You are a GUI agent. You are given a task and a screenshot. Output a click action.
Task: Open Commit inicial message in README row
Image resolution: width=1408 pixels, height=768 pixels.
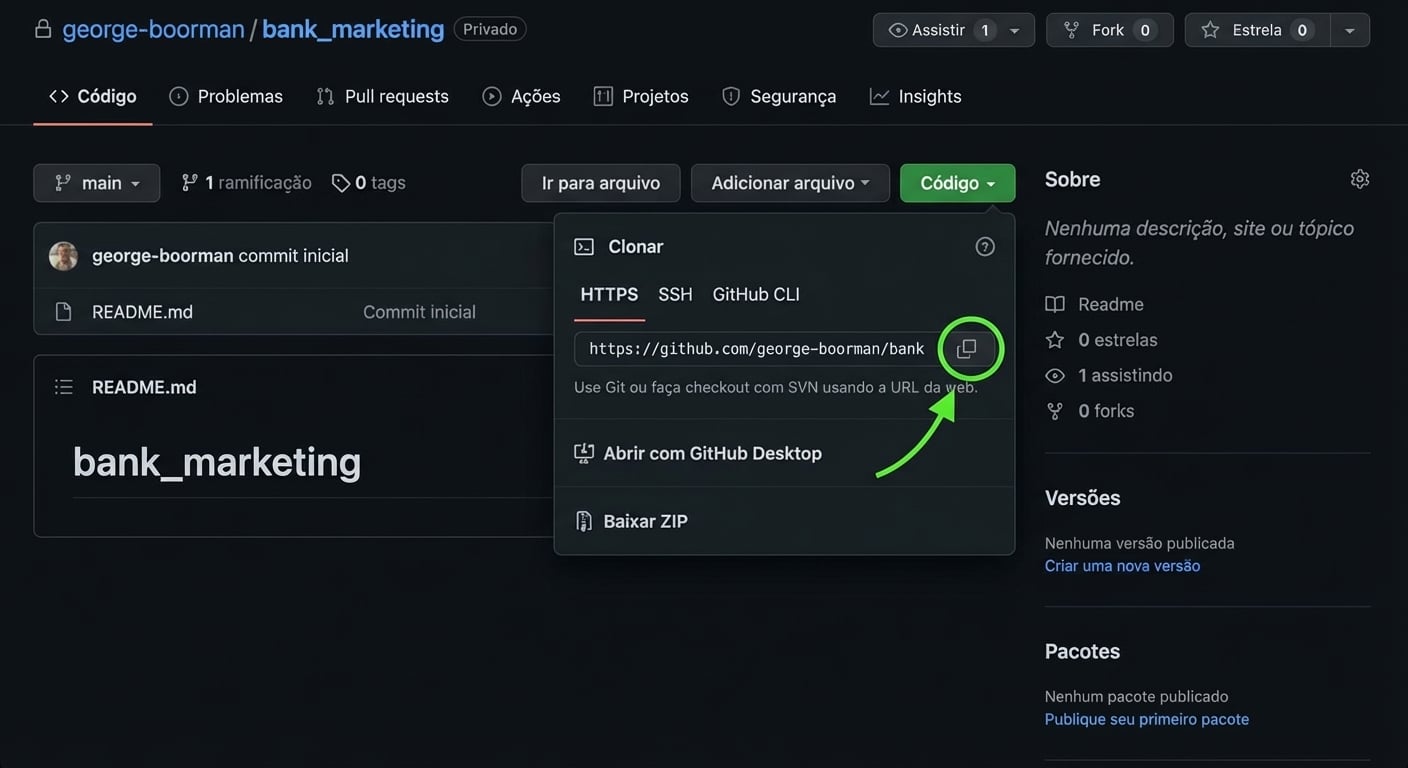click(419, 312)
